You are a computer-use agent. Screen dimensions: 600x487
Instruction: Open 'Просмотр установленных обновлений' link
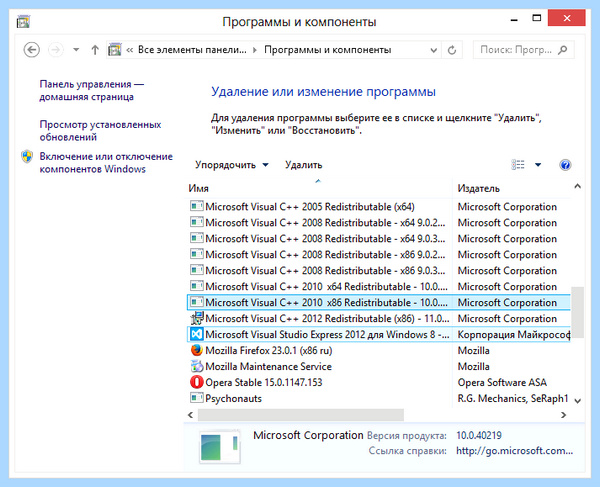(100, 130)
